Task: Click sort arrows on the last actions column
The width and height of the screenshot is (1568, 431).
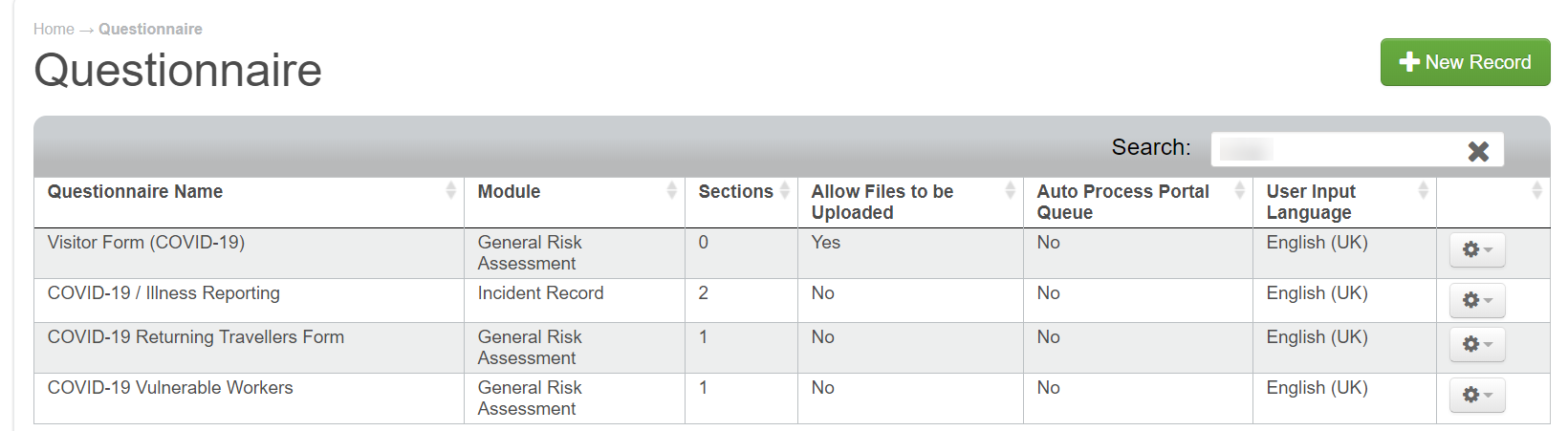Action: 1536,191
